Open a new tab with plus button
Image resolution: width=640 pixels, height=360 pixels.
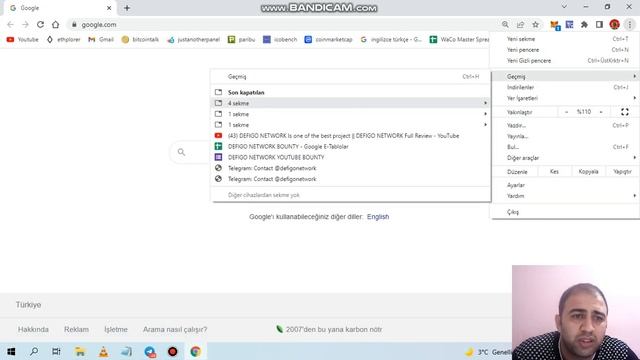pyautogui.click(x=127, y=8)
